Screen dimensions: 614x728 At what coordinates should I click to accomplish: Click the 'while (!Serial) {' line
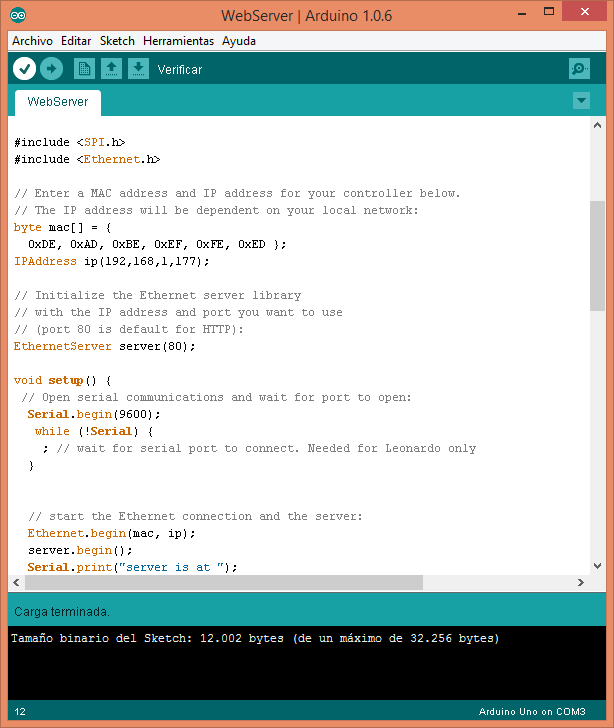[x=94, y=431]
